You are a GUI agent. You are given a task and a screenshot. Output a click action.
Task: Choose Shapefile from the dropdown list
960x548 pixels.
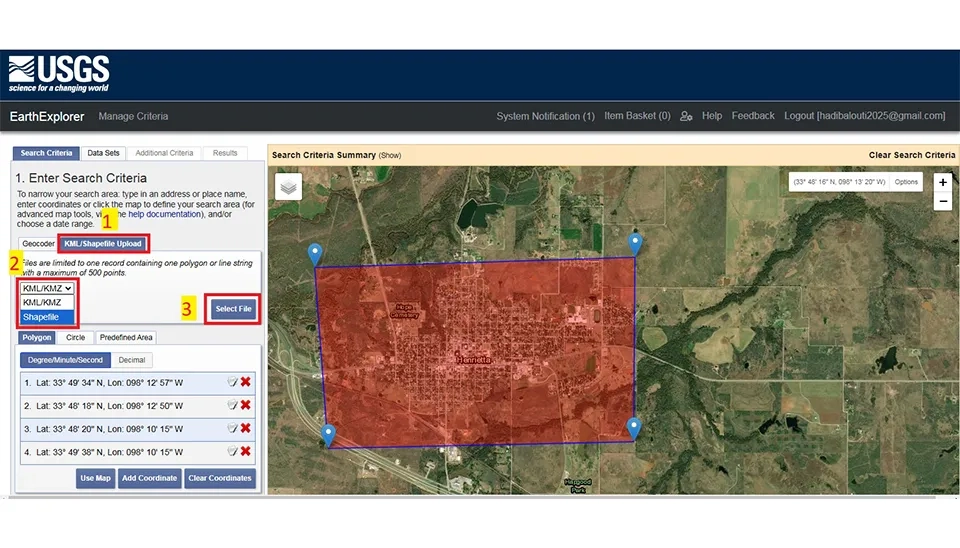click(x=47, y=317)
